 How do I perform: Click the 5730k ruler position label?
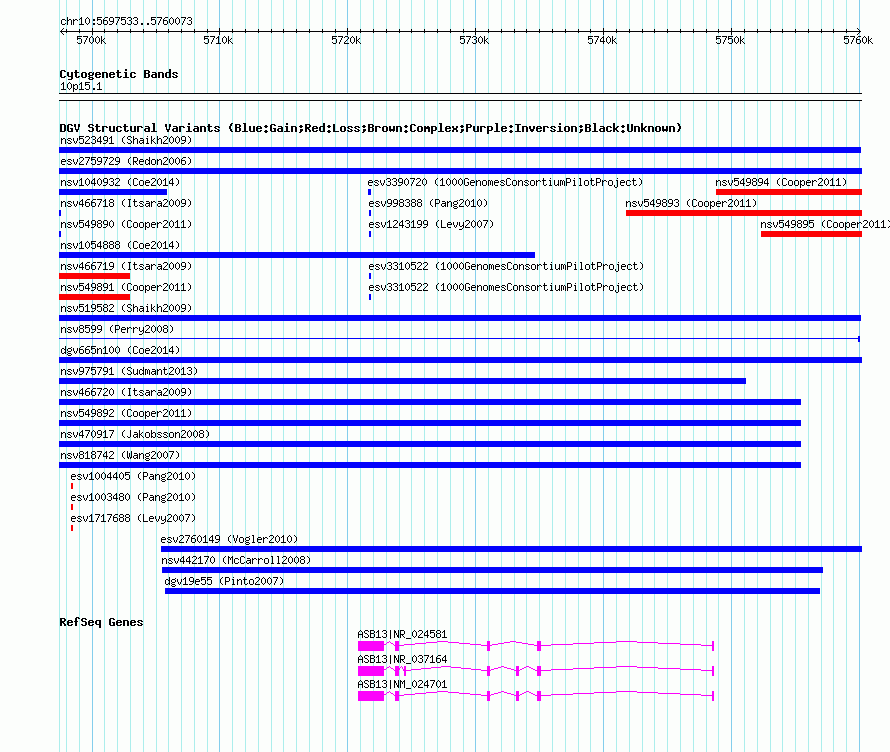click(474, 40)
